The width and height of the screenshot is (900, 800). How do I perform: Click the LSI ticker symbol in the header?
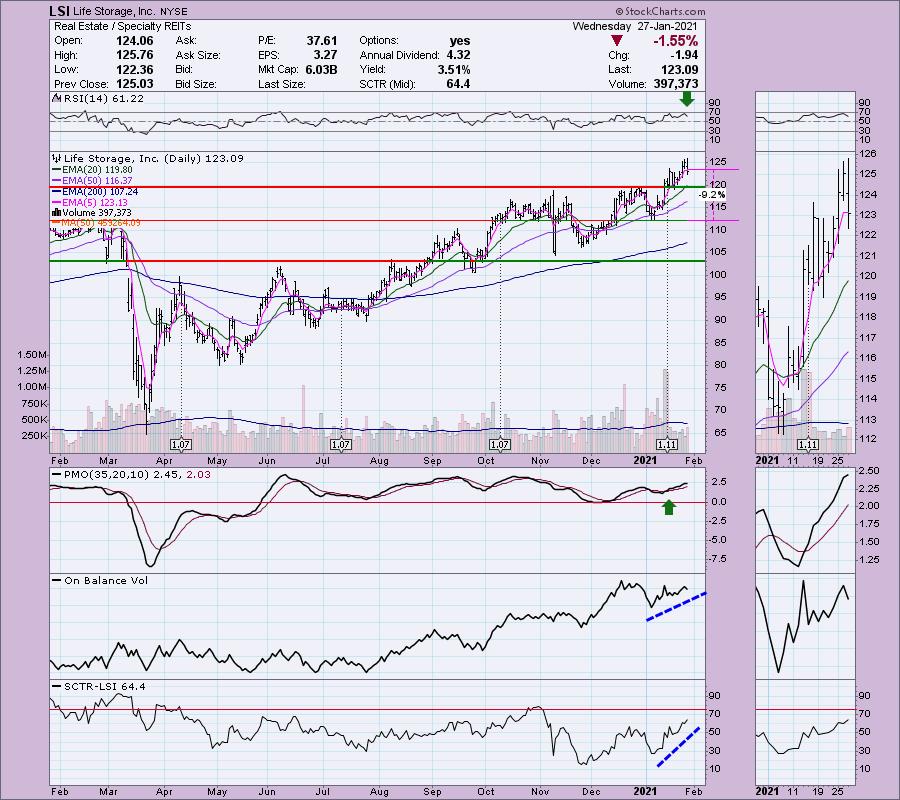[x=59, y=11]
